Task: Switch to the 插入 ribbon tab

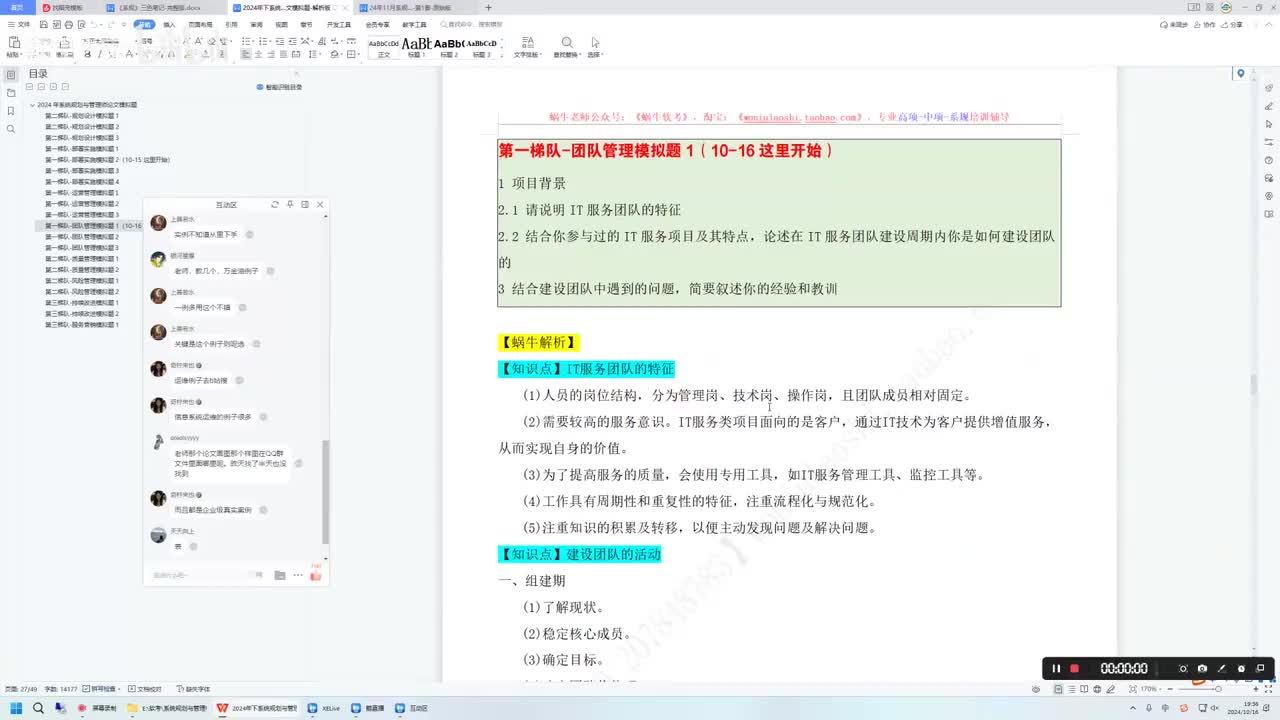Action: click(x=169, y=24)
